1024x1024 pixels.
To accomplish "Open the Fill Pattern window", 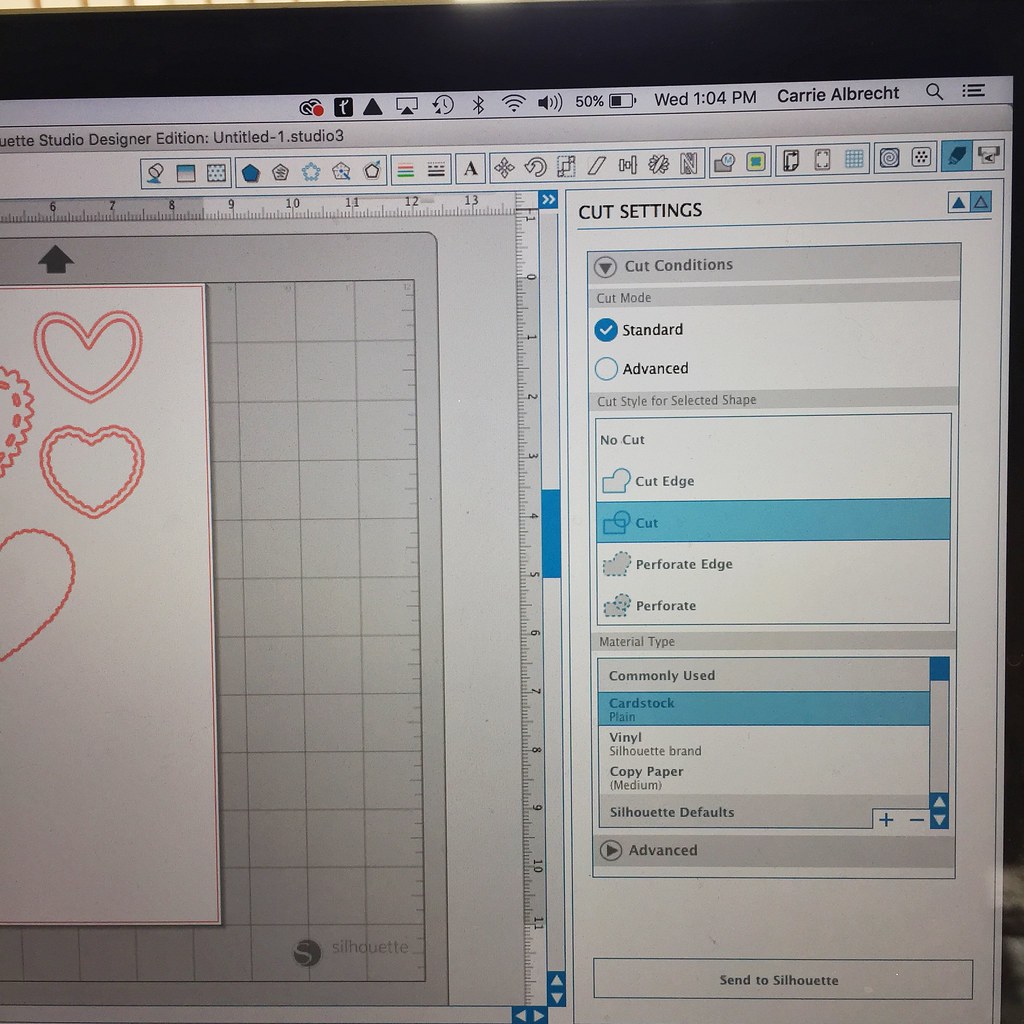I will click(216, 173).
